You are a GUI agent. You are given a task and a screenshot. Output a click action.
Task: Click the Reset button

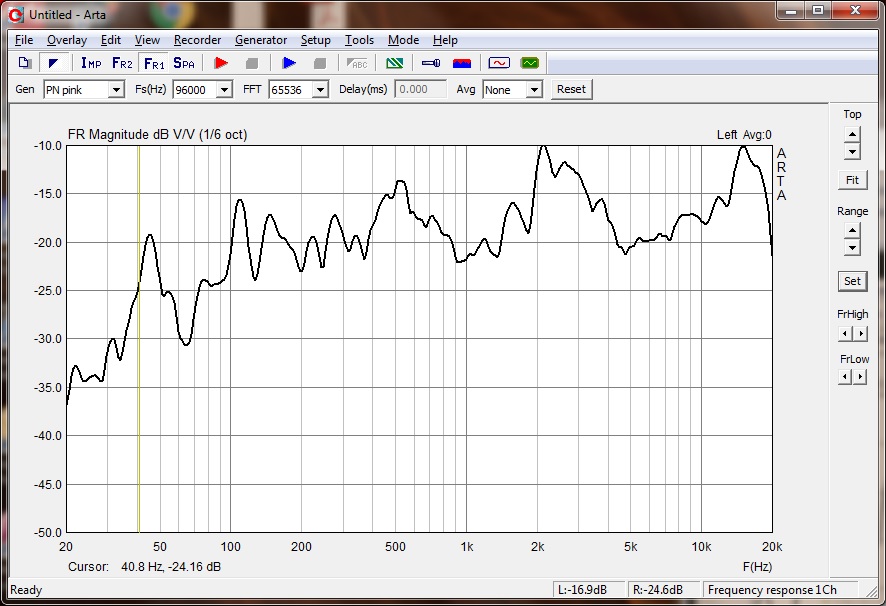point(571,89)
